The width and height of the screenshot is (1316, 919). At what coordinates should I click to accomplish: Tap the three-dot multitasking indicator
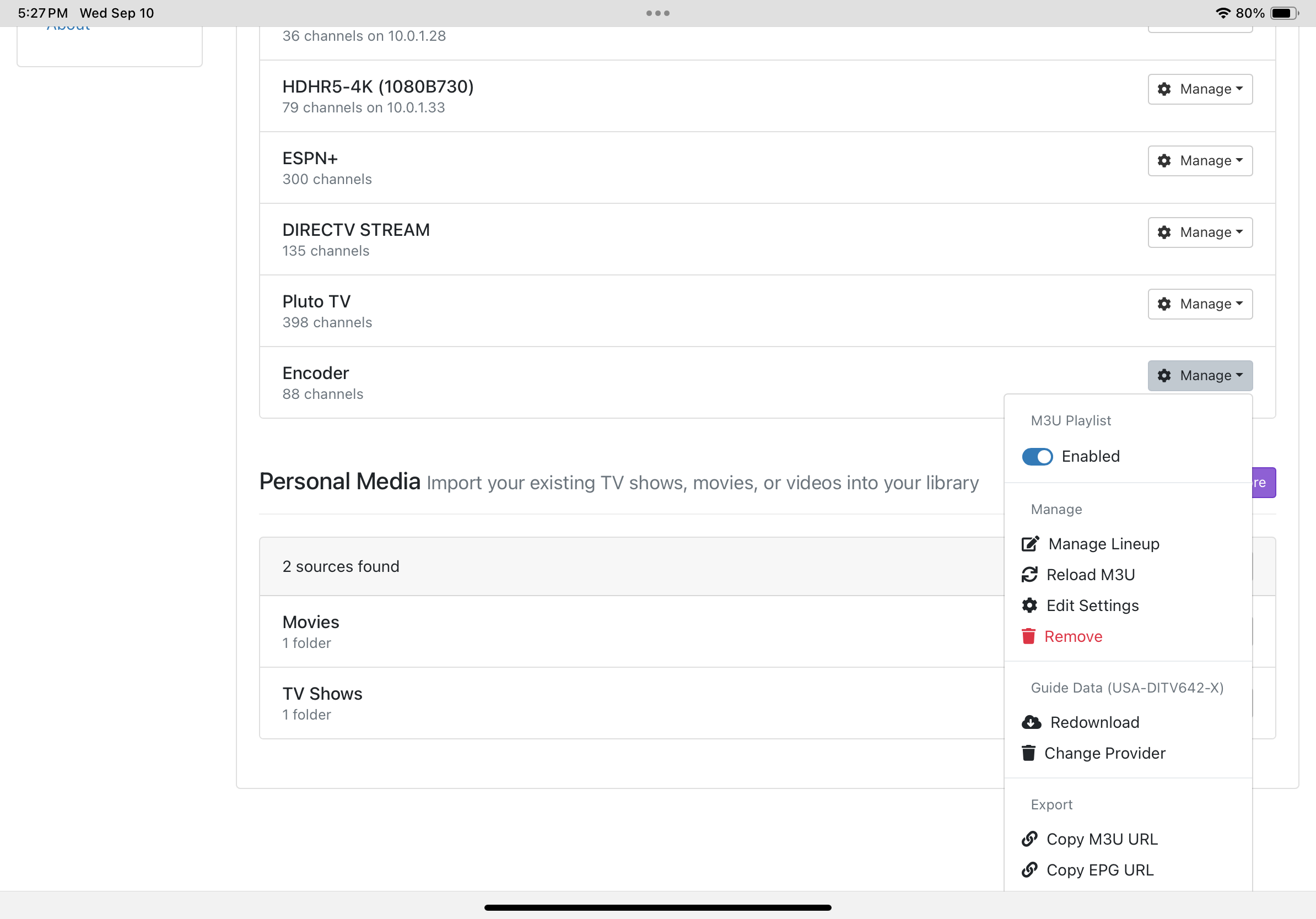point(657,13)
